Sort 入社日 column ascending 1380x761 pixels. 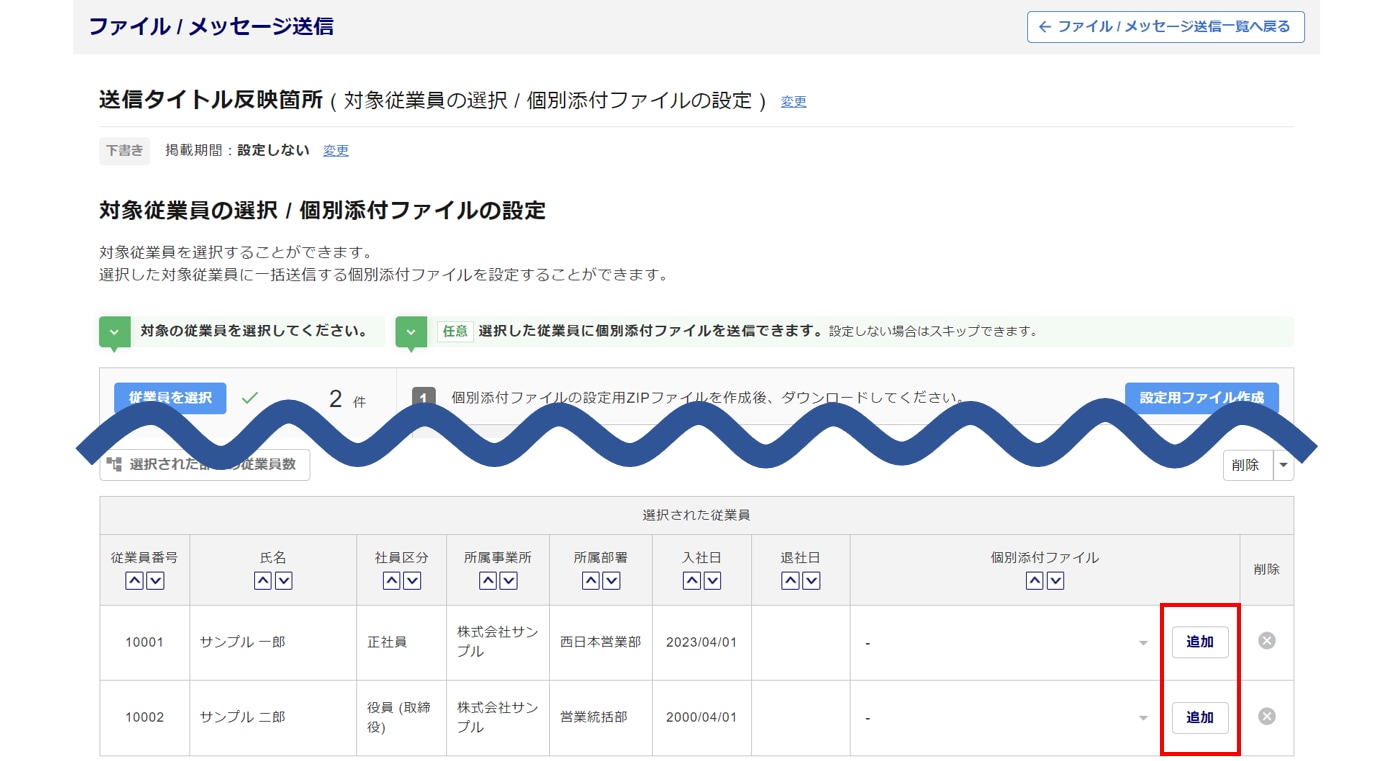[691, 581]
